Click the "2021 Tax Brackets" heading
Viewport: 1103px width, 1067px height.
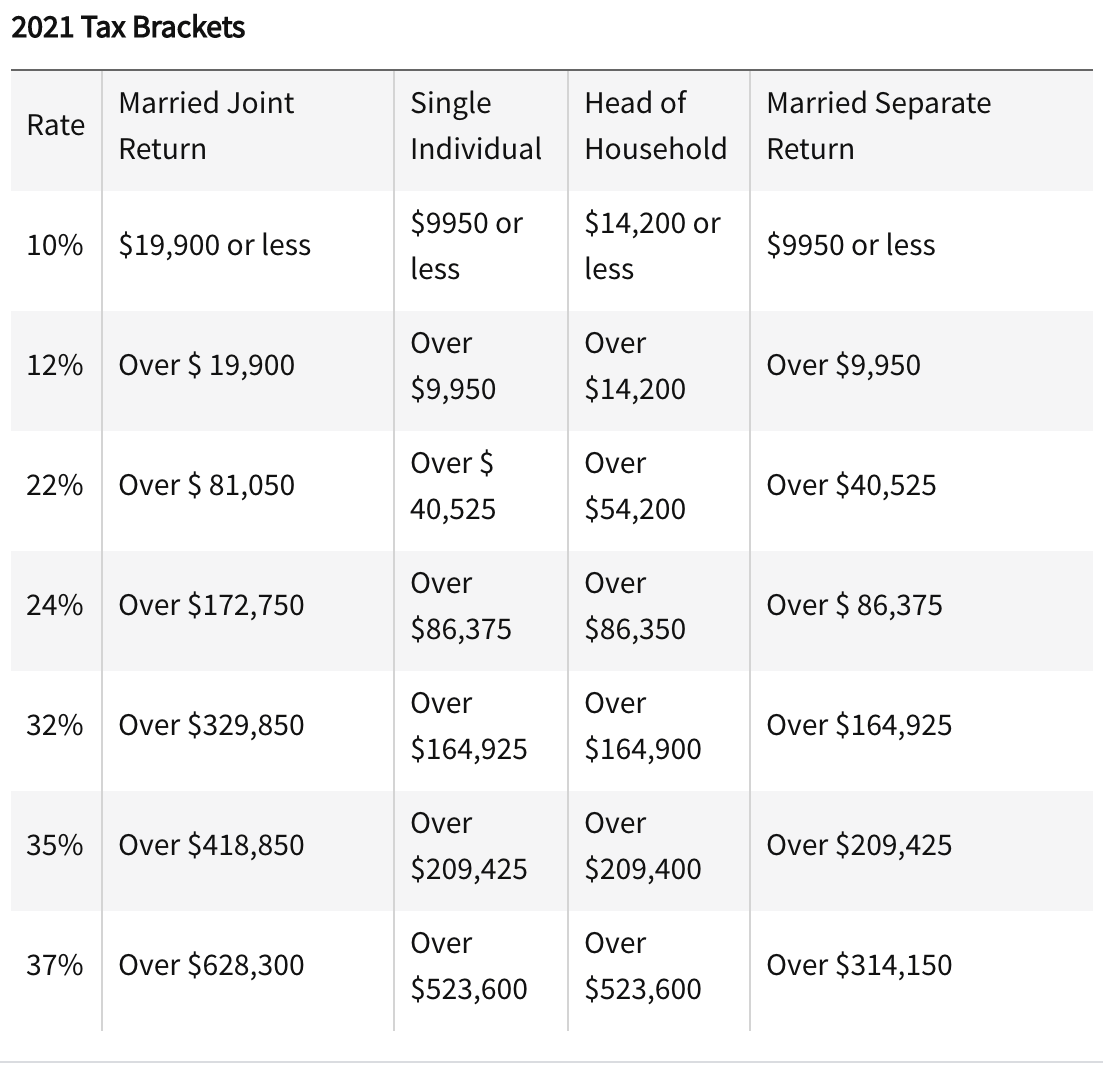128,27
